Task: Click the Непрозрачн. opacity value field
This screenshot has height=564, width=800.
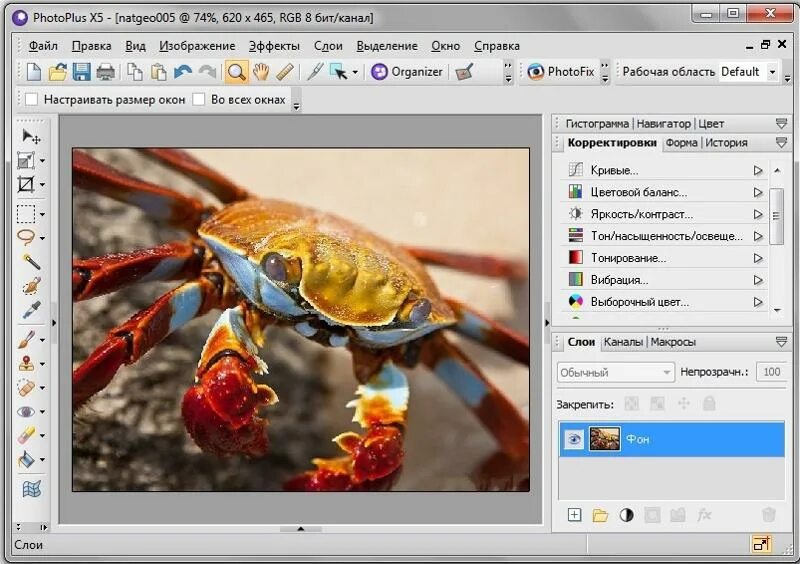Action: 771,372
